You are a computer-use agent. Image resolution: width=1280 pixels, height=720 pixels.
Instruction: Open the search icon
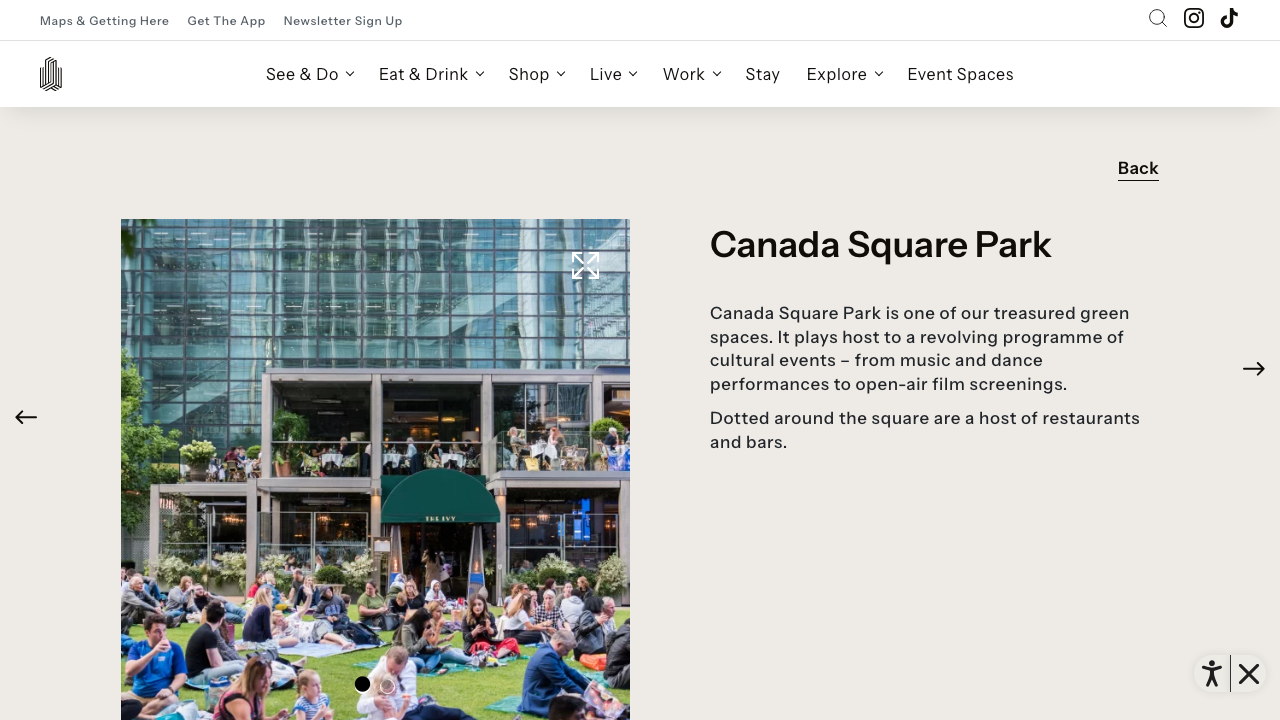click(x=1158, y=18)
